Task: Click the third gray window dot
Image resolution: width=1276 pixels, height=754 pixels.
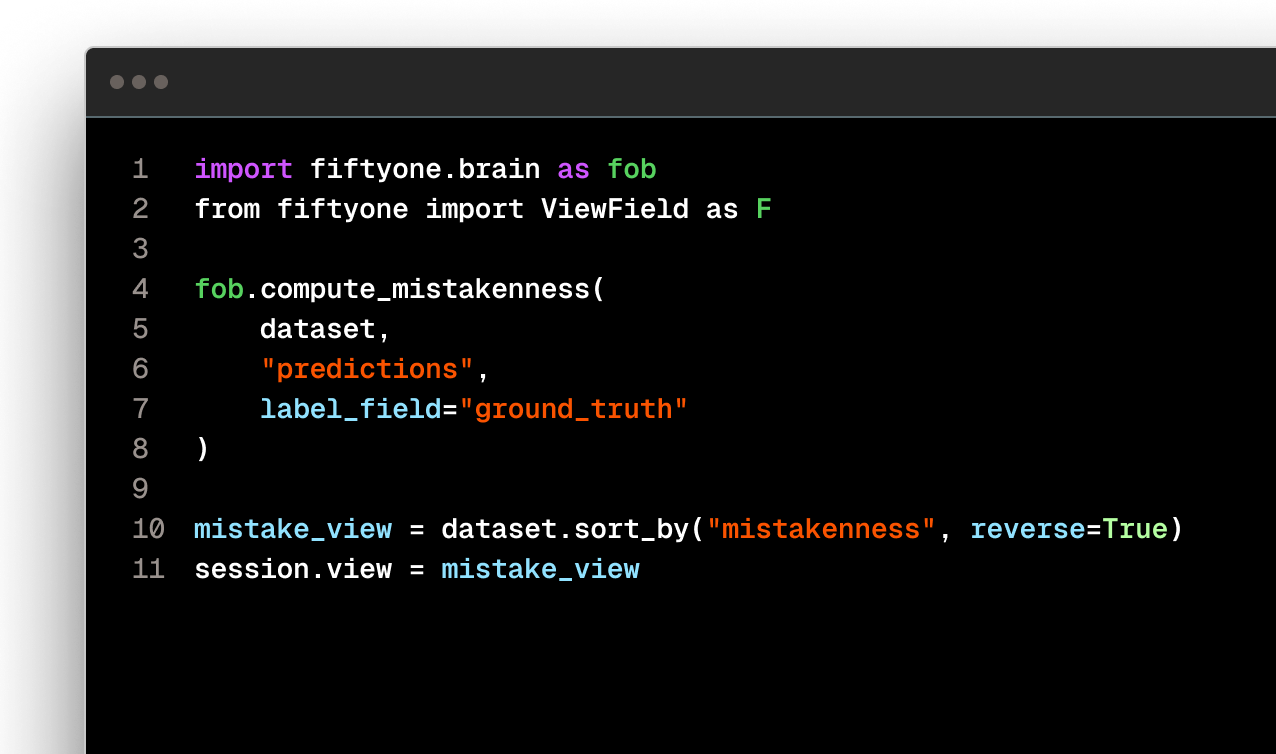Action: coord(161,82)
